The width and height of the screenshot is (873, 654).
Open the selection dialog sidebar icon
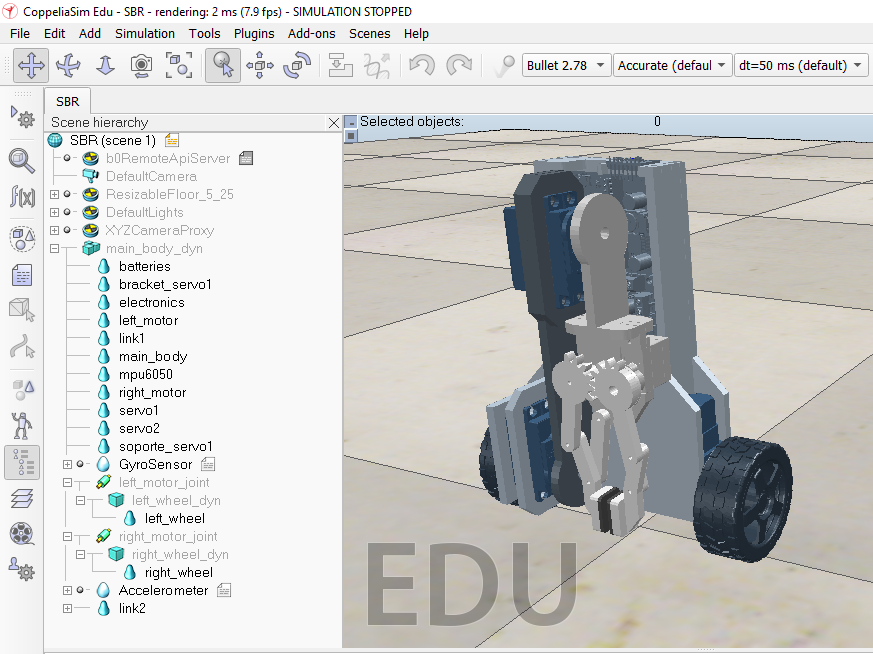tap(22, 390)
